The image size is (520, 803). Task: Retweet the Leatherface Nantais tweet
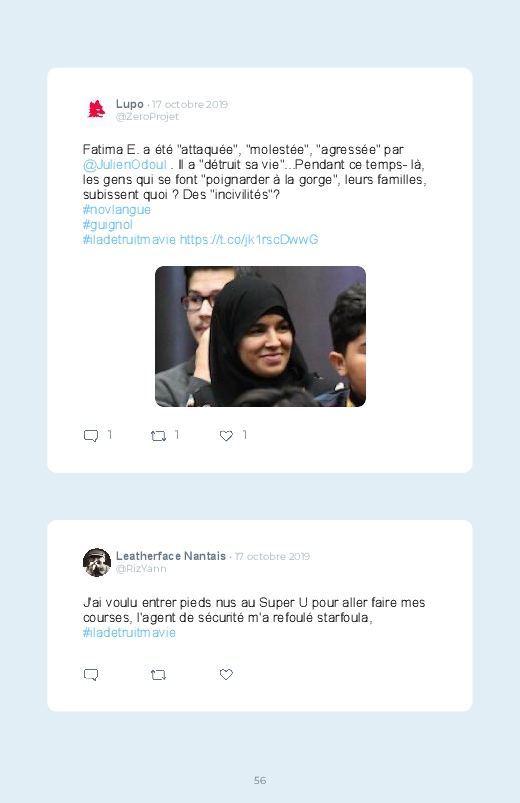(158, 675)
